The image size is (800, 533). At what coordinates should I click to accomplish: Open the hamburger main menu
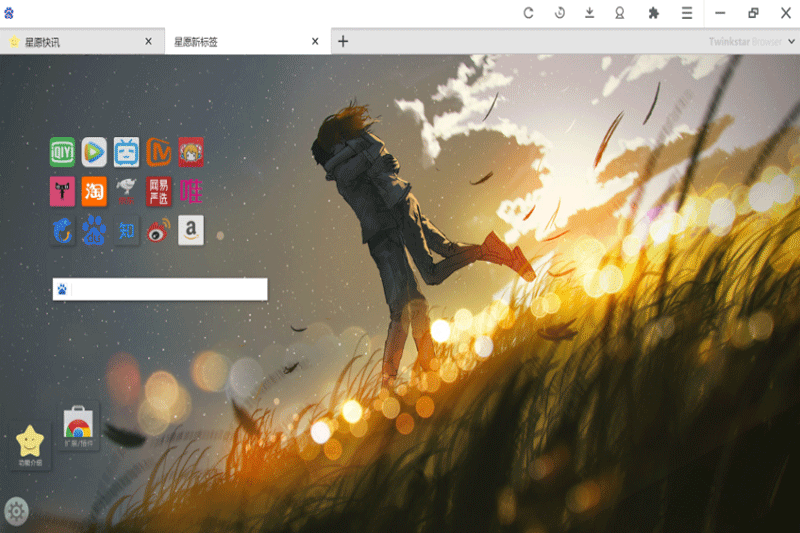click(x=686, y=13)
